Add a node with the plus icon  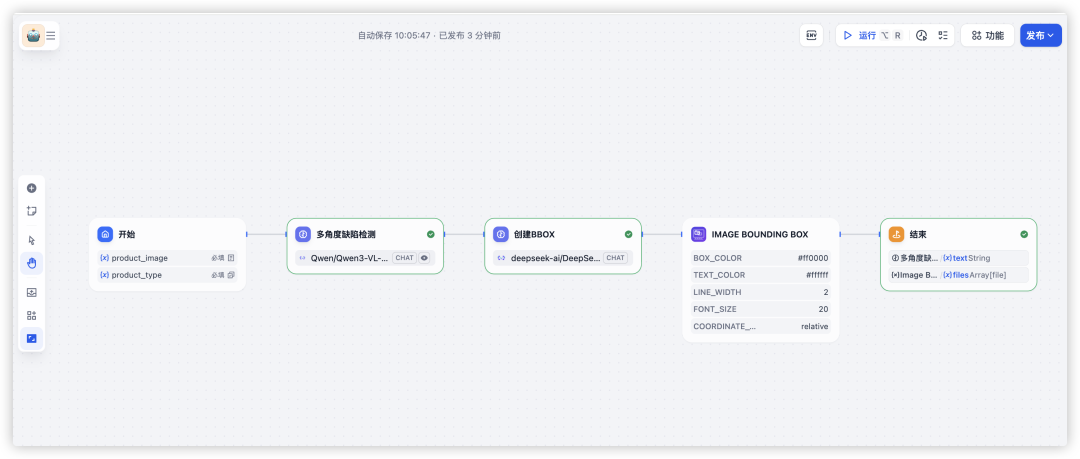[x=32, y=188]
